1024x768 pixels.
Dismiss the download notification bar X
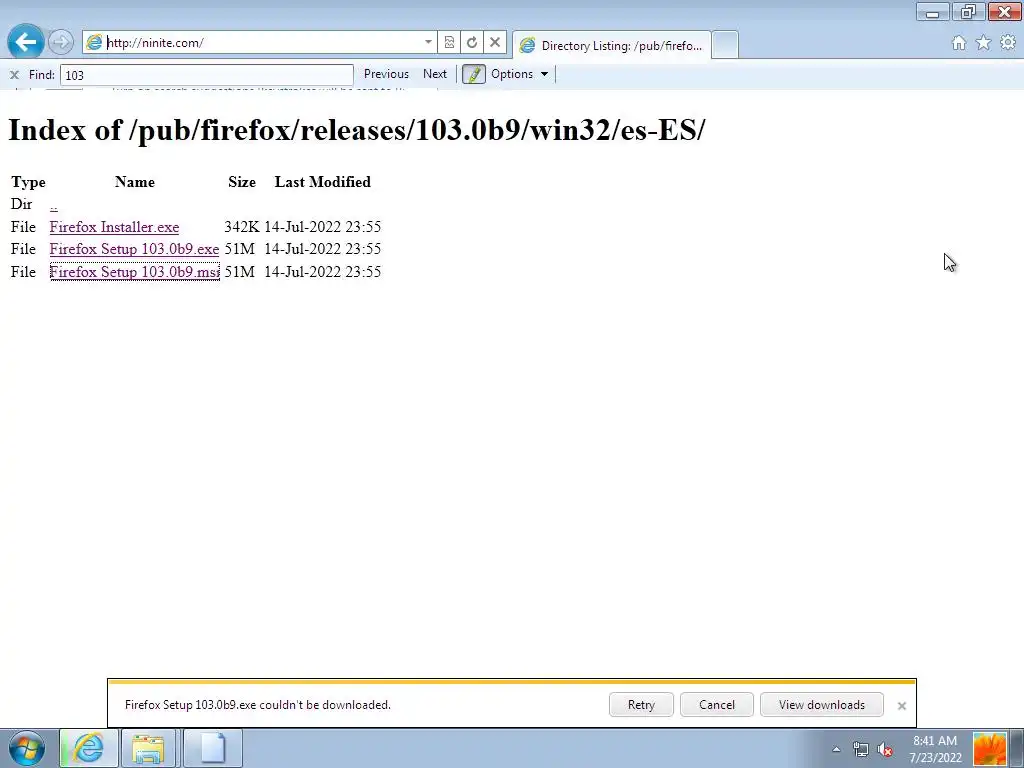(x=902, y=705)
